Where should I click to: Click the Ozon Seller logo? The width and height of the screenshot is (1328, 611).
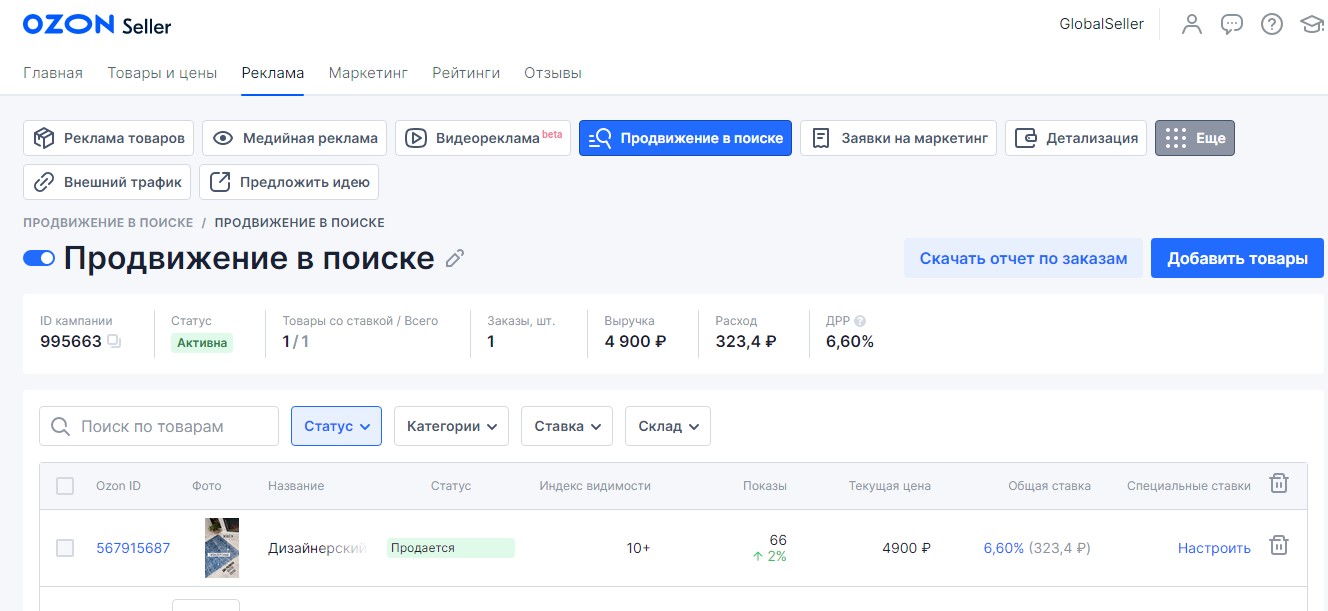pyautogui.click(x=97, y=25)
